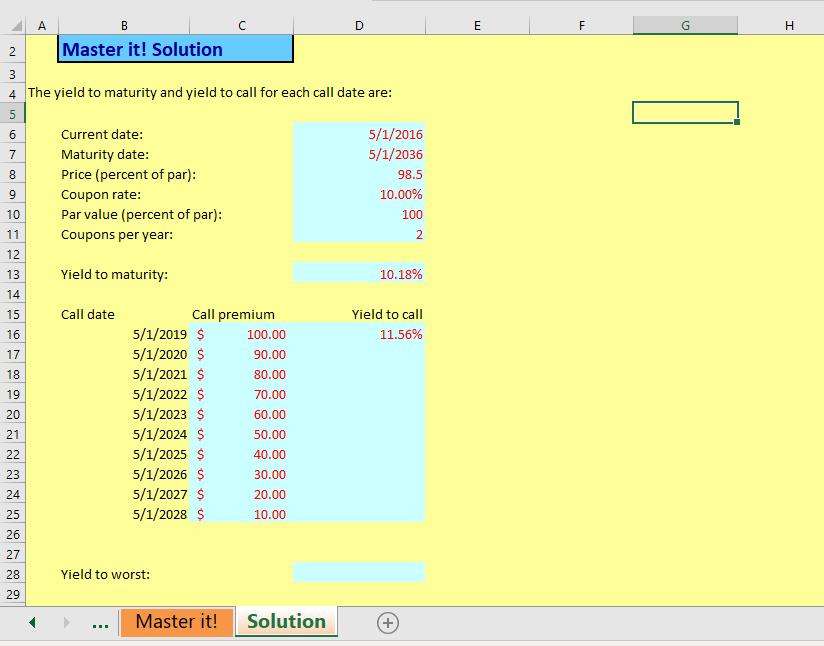Click the Select All corner triangle
The height and width of the screenshot is (646, 824).
point(16,25)
